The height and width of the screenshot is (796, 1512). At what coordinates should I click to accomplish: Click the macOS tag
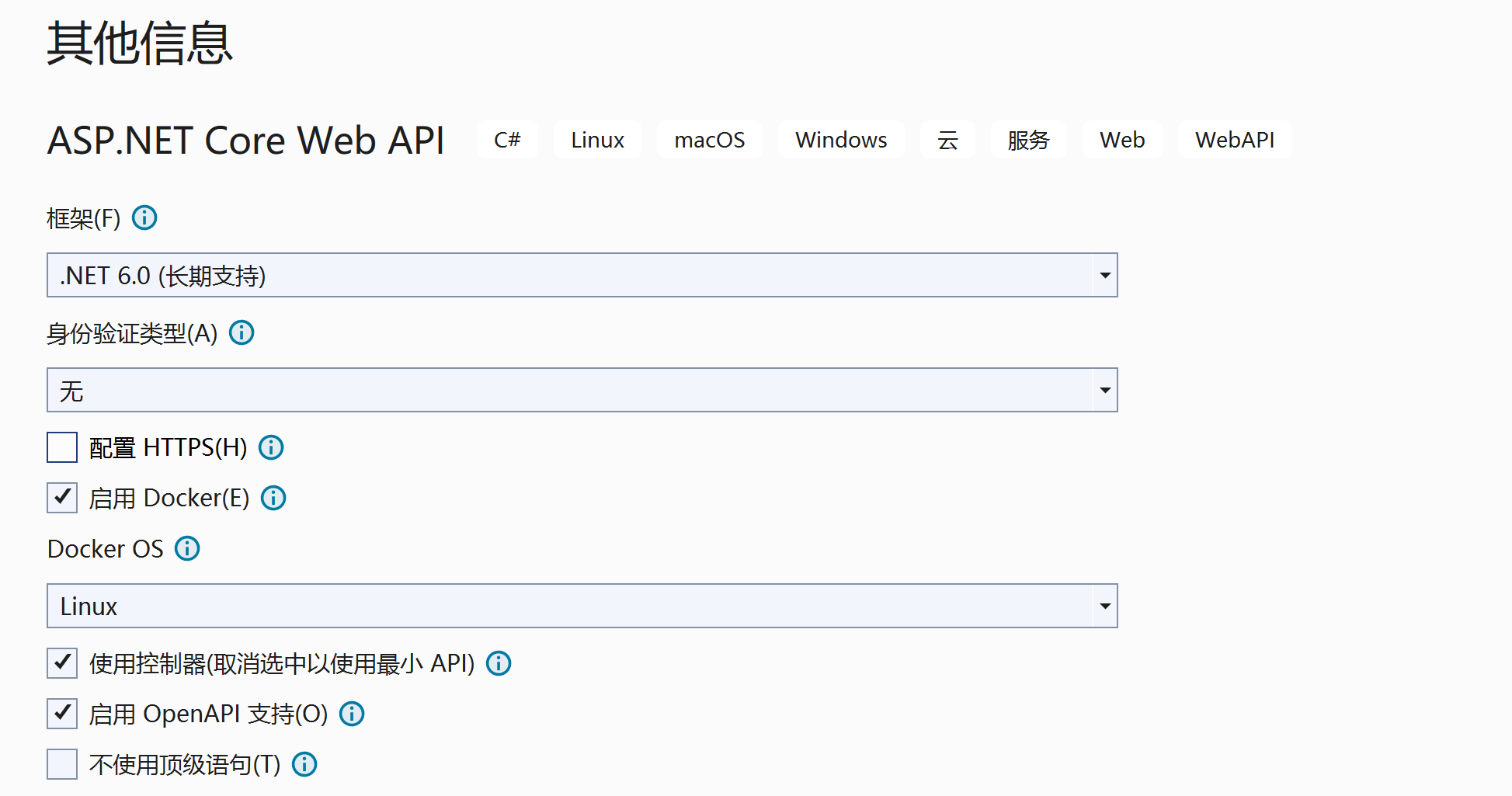point(709,141)
